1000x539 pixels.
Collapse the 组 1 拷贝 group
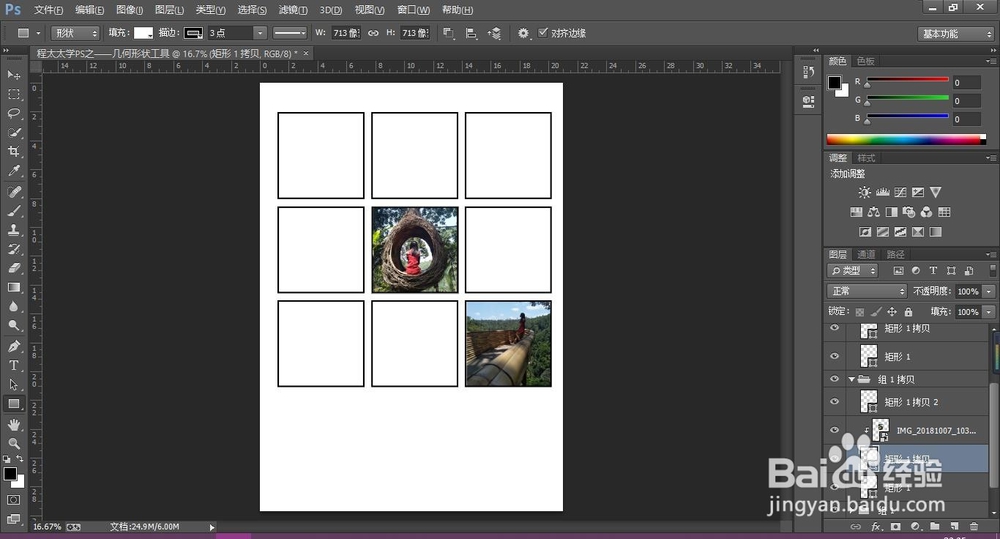point(851,380)
